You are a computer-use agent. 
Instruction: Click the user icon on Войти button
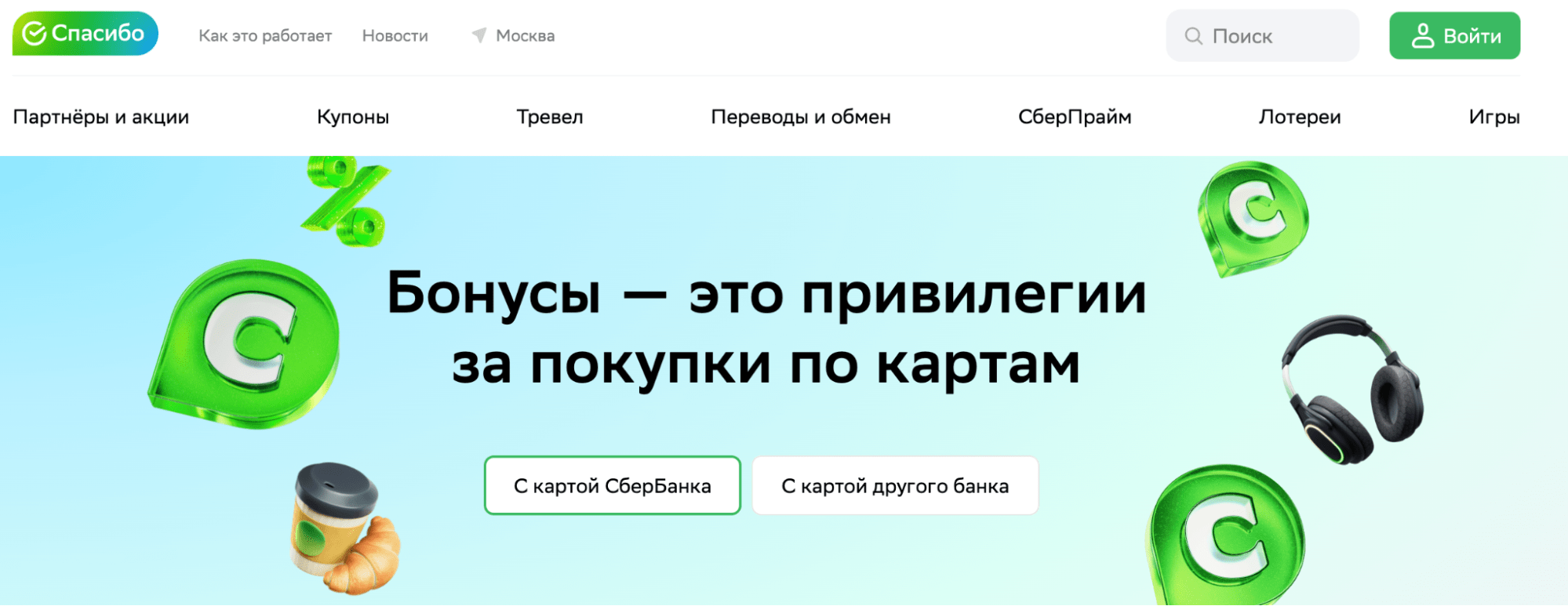coord(1423,36)
